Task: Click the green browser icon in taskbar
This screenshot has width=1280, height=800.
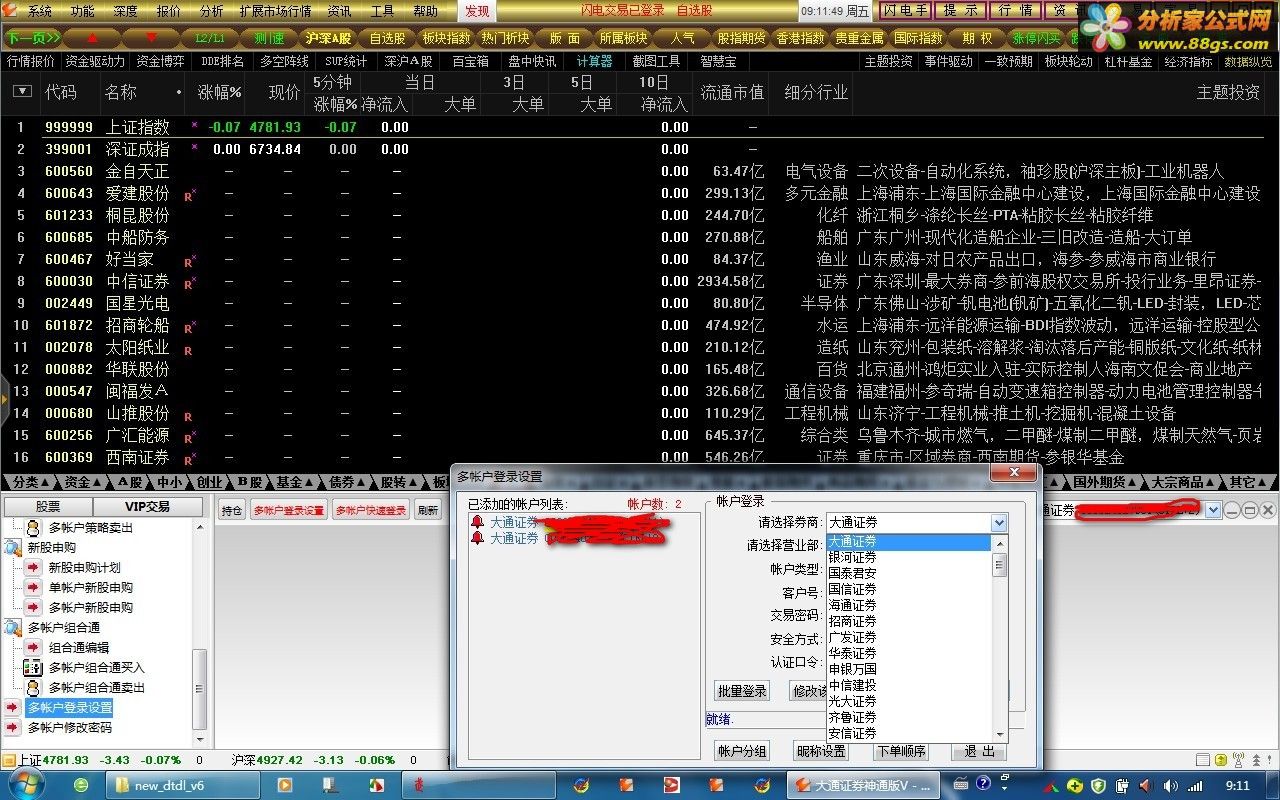Action: pyautogui.click(x=80, y=785)
